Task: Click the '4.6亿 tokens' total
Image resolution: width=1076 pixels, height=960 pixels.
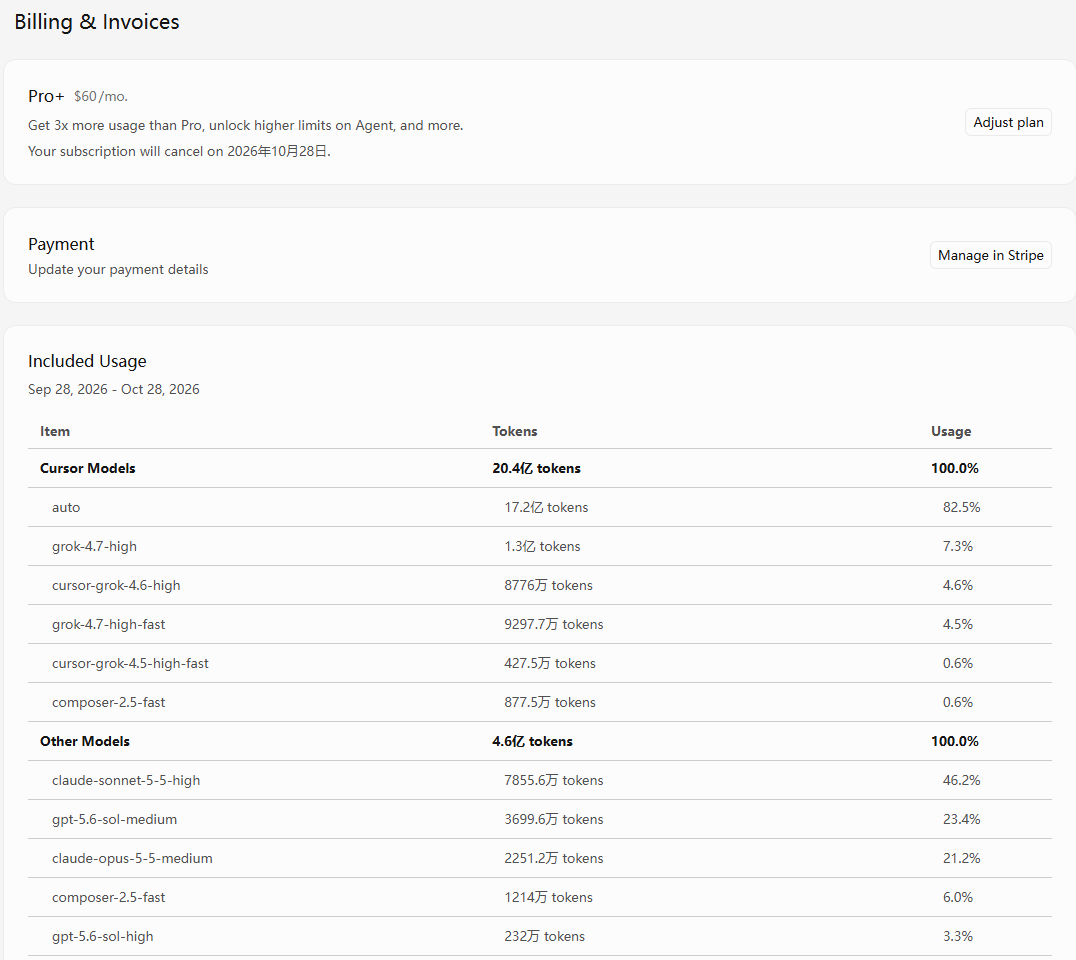Action: click(533, 741)
